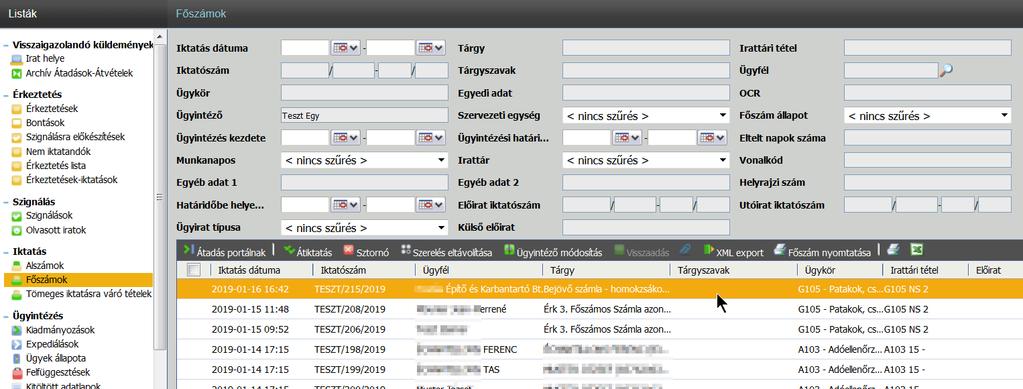
Task: Collapse the Iktatás section in sidebar
Action: click(x=6, y=251)
